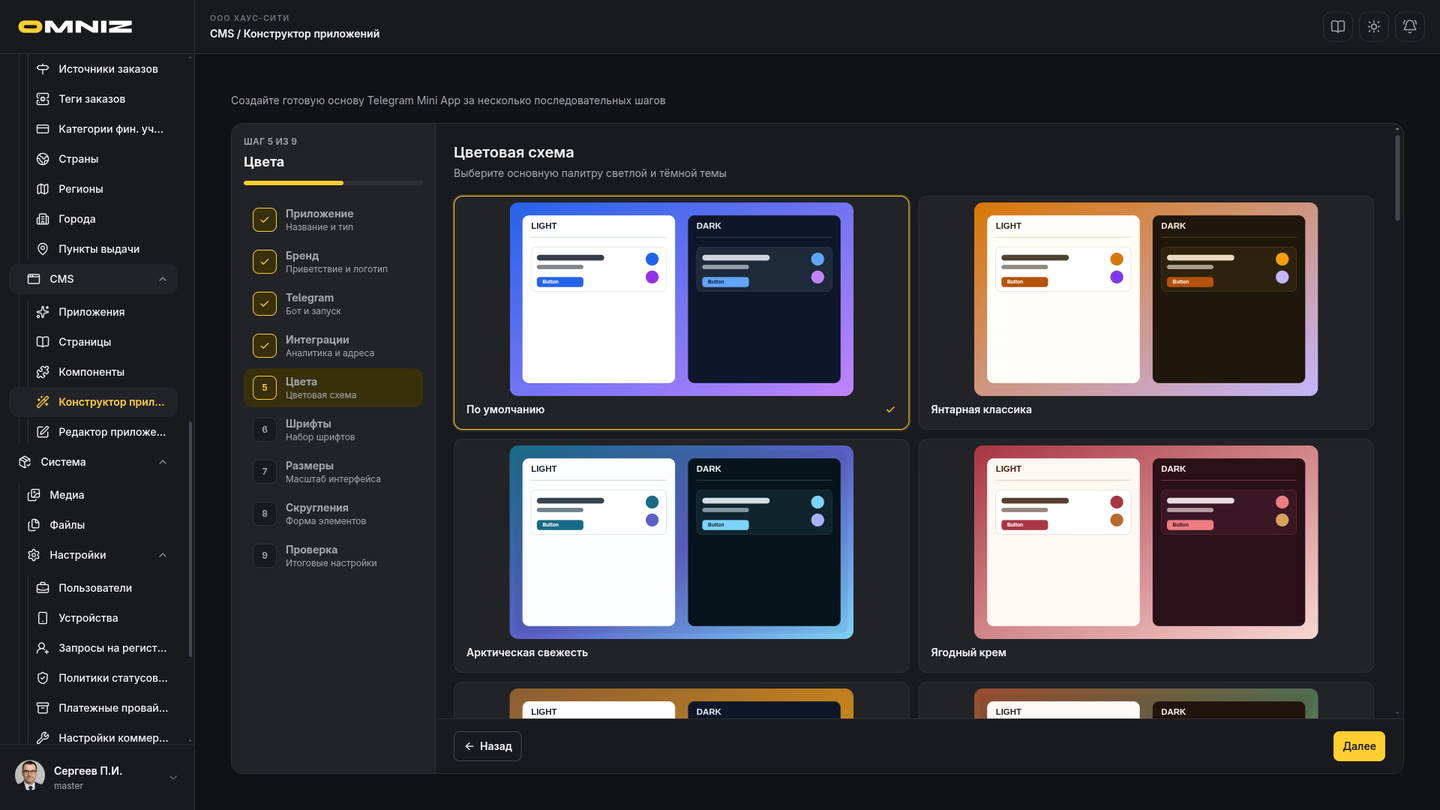Jump to step 9 Проверка

tap(333, 556)
